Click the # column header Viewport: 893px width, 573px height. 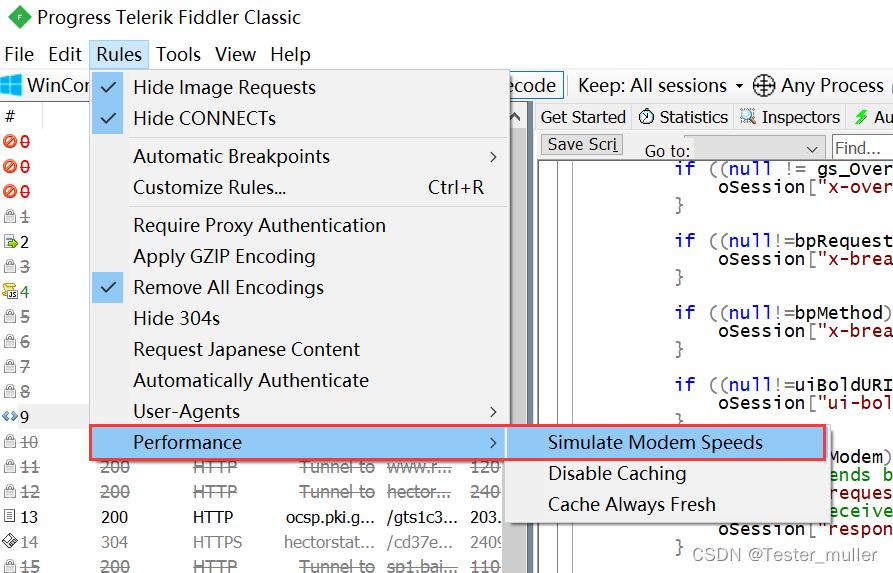[10, 117]
